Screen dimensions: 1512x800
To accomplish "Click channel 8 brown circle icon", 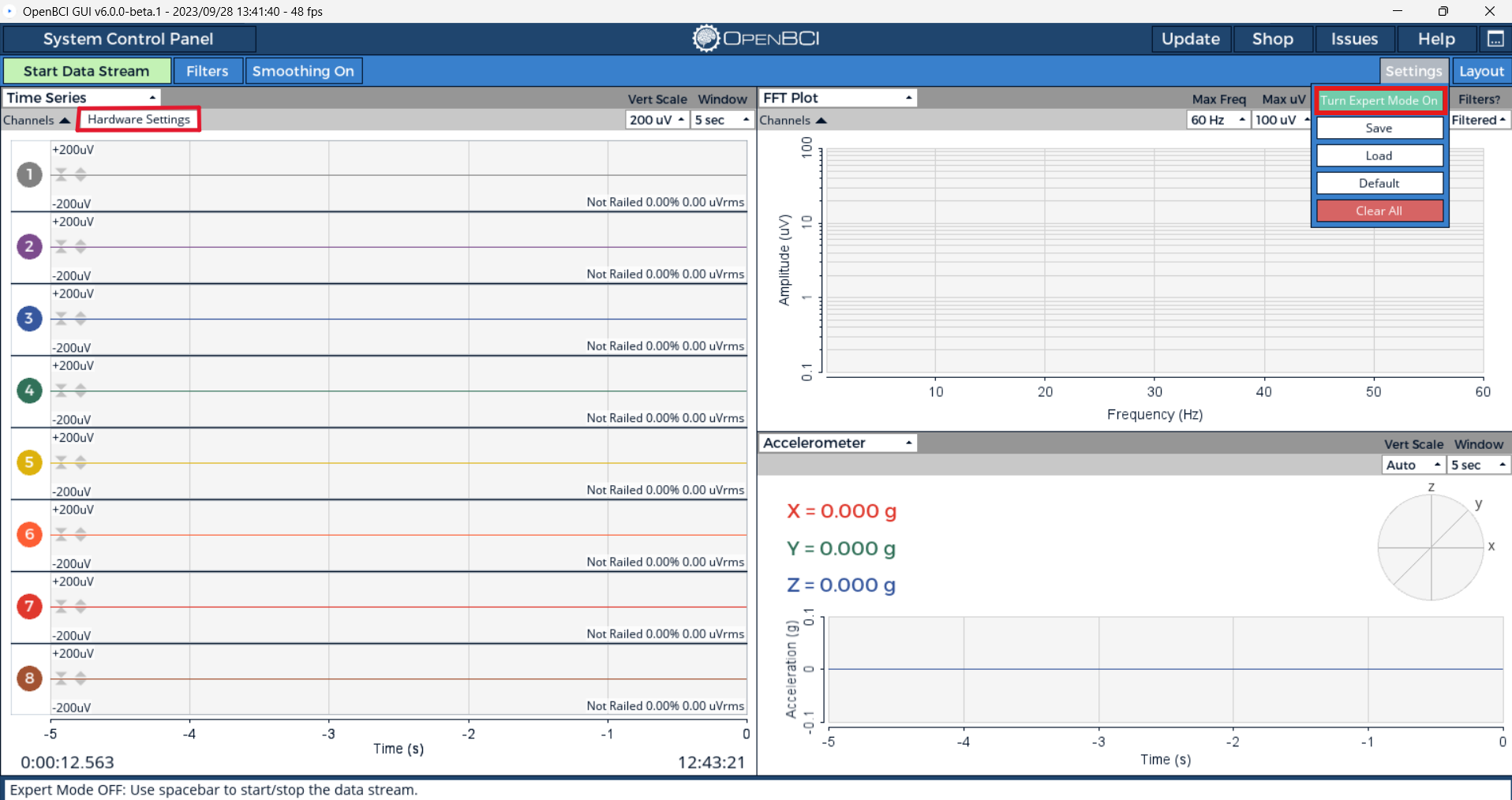I will click(x=29, y=678).
